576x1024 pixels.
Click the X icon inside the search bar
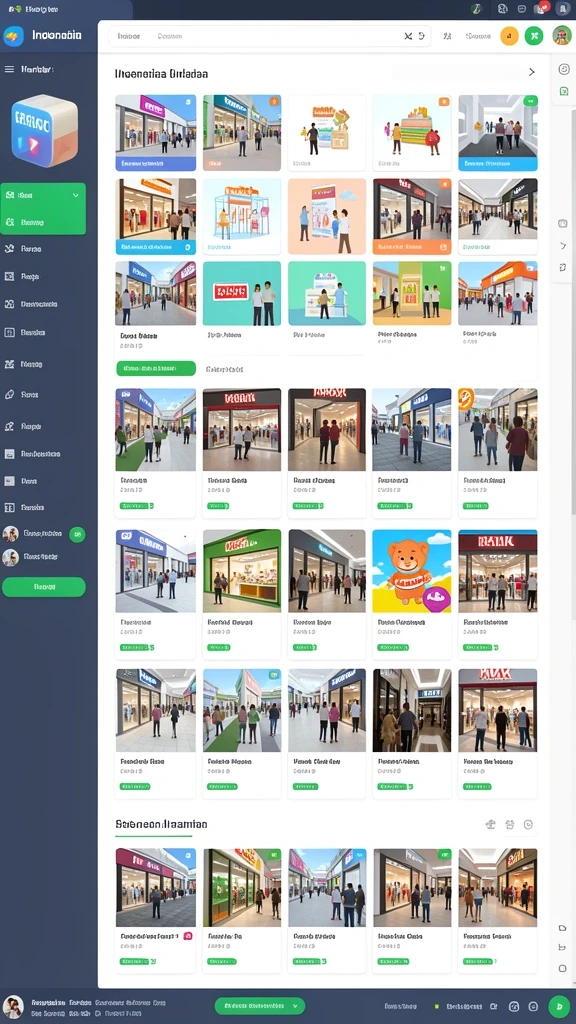tap(408, 37)
